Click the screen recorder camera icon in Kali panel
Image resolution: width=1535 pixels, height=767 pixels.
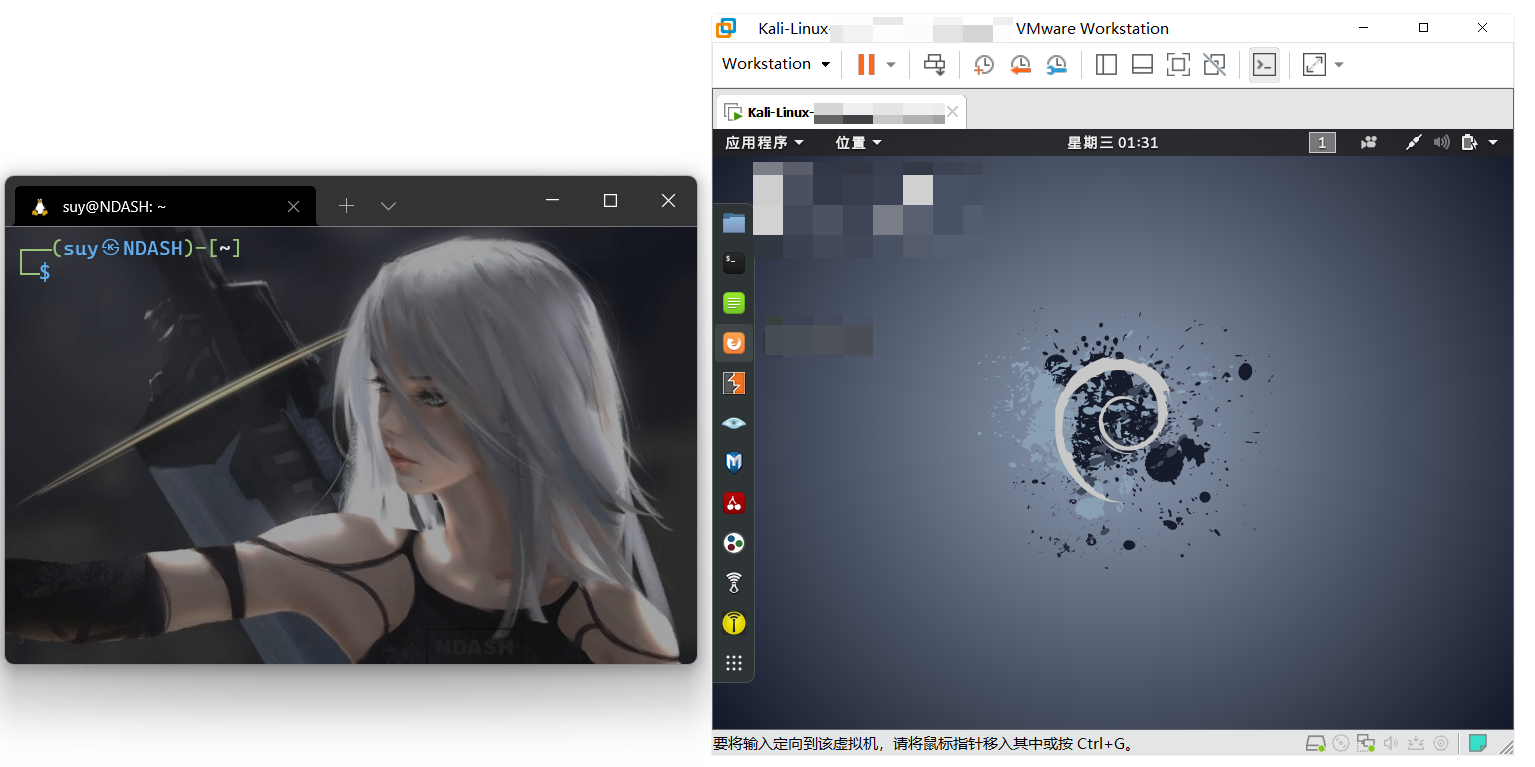pos(1369,142)
